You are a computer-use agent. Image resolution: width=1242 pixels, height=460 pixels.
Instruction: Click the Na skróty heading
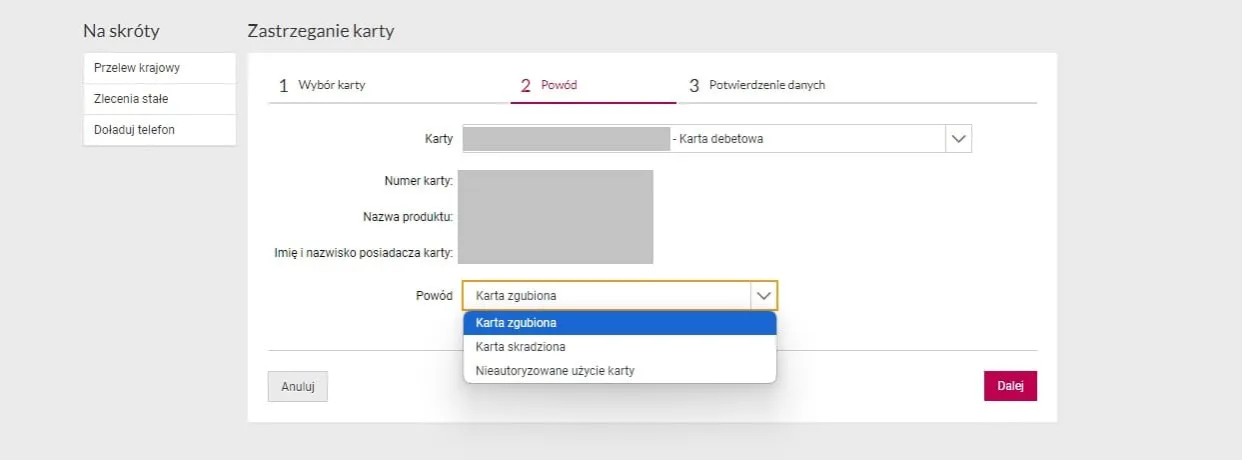point(121,31)
